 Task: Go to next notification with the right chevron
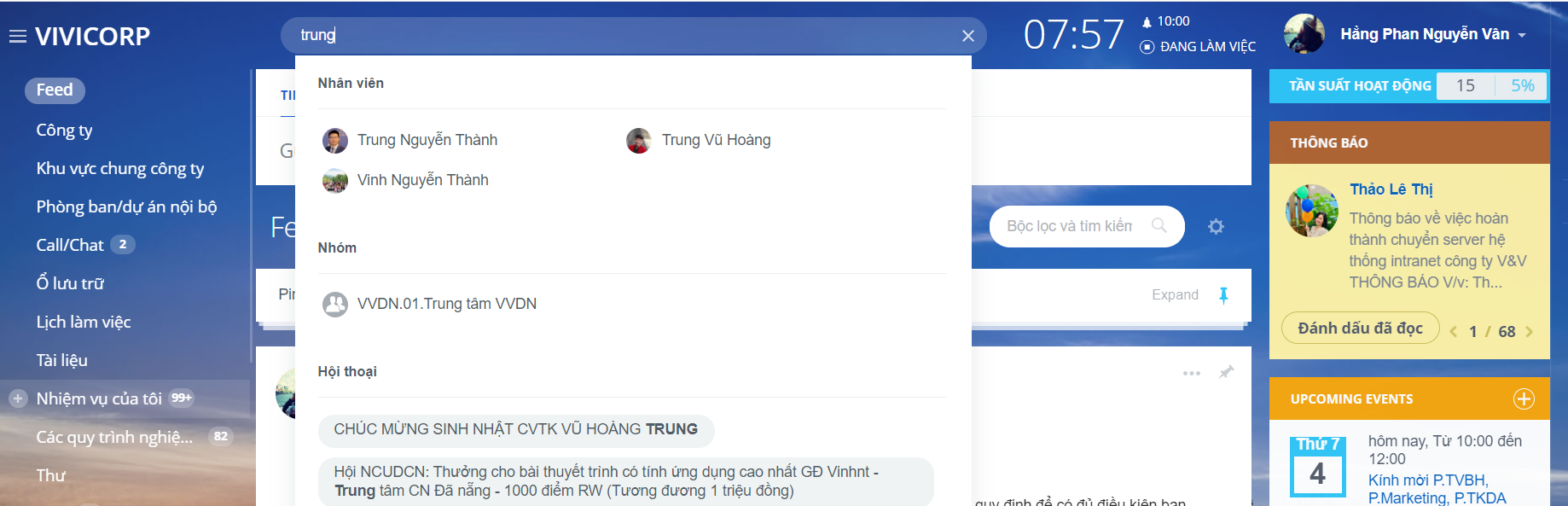pyautogui.click(x=1529, y=332)
